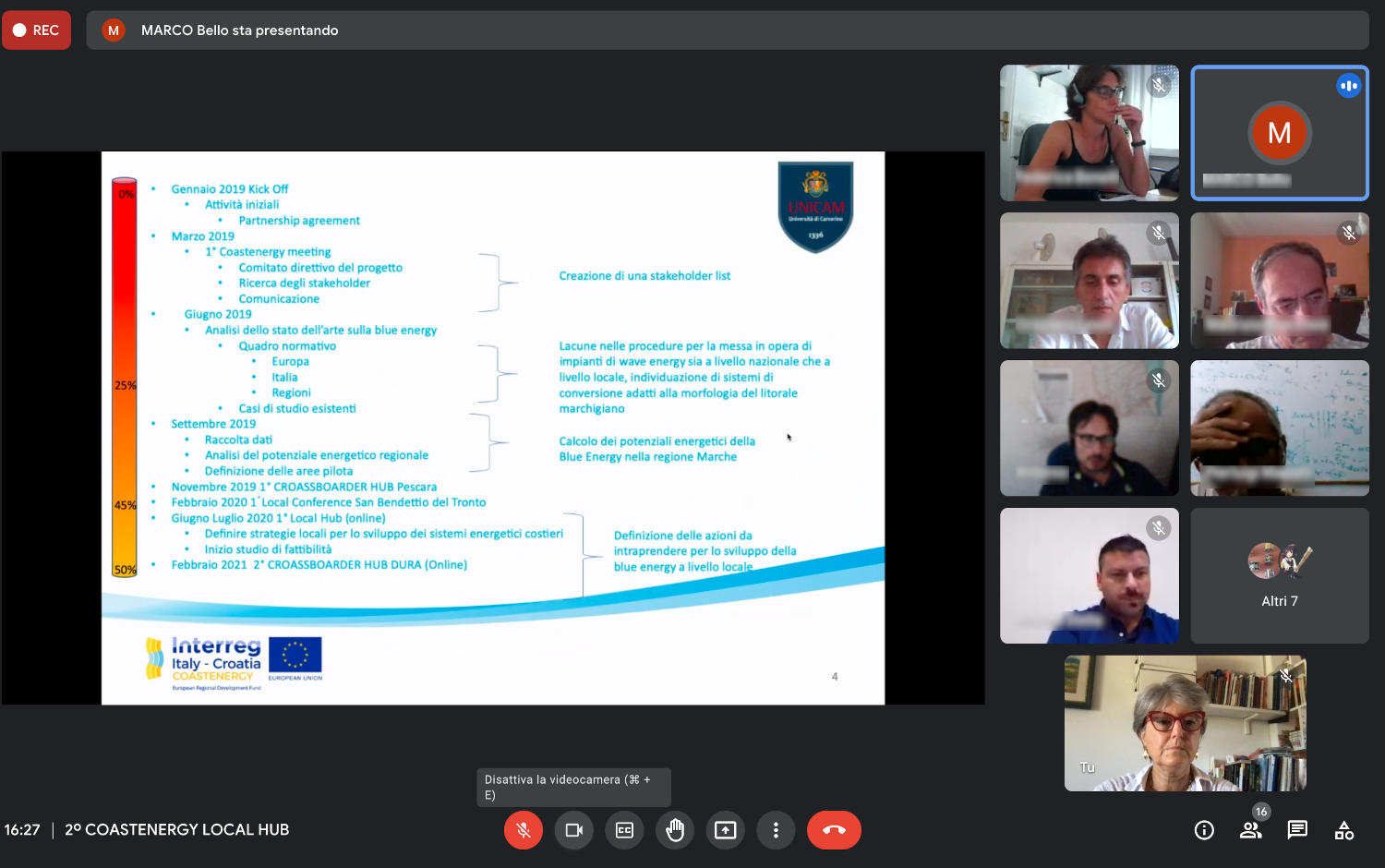This screenshot has height=868, width=1385.
Task: Expand the Altri 7 participants tile
Action: [1280, 575]
